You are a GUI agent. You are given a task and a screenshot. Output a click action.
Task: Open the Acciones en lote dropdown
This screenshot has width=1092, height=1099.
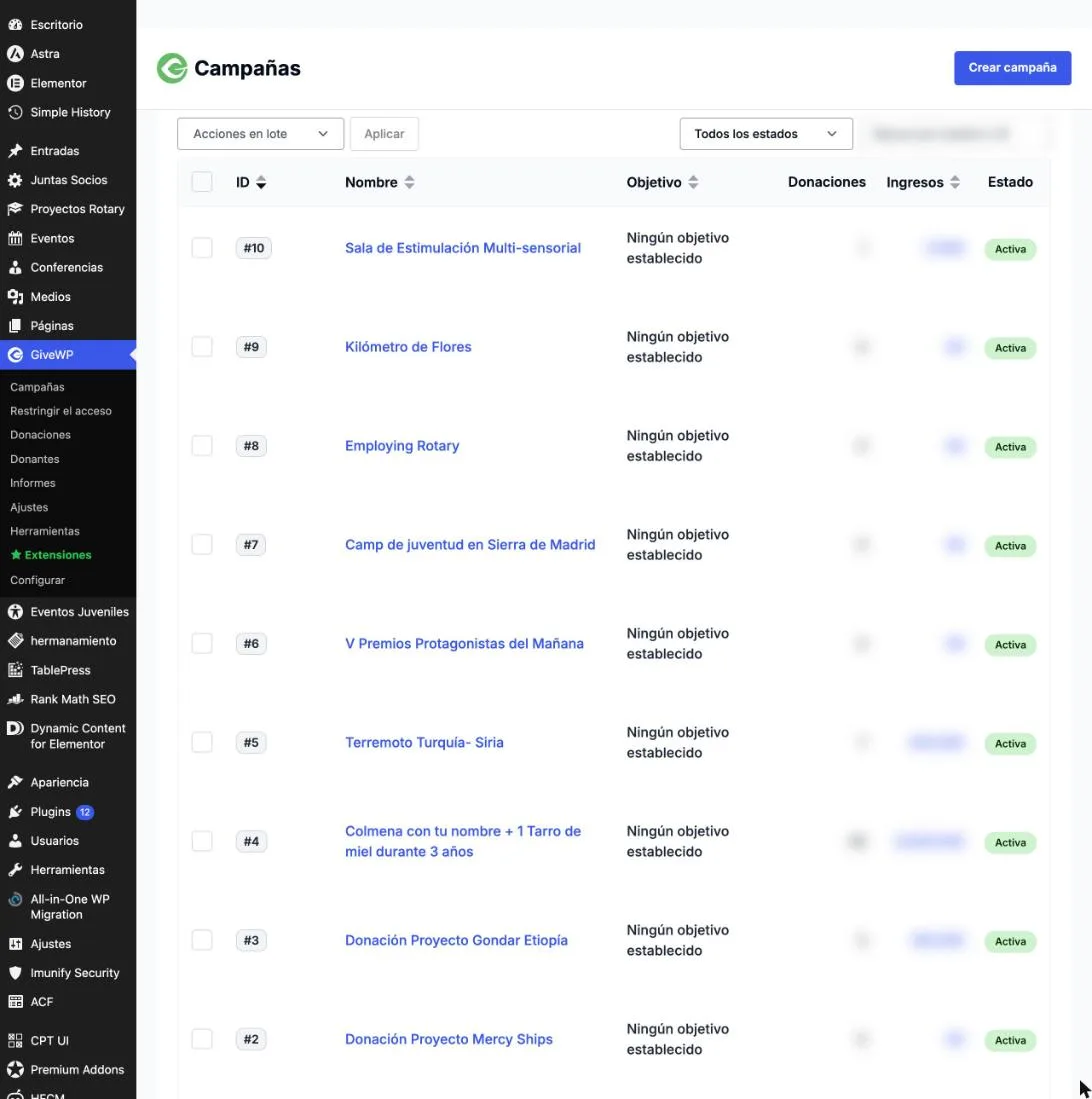[x=260, y=133]
